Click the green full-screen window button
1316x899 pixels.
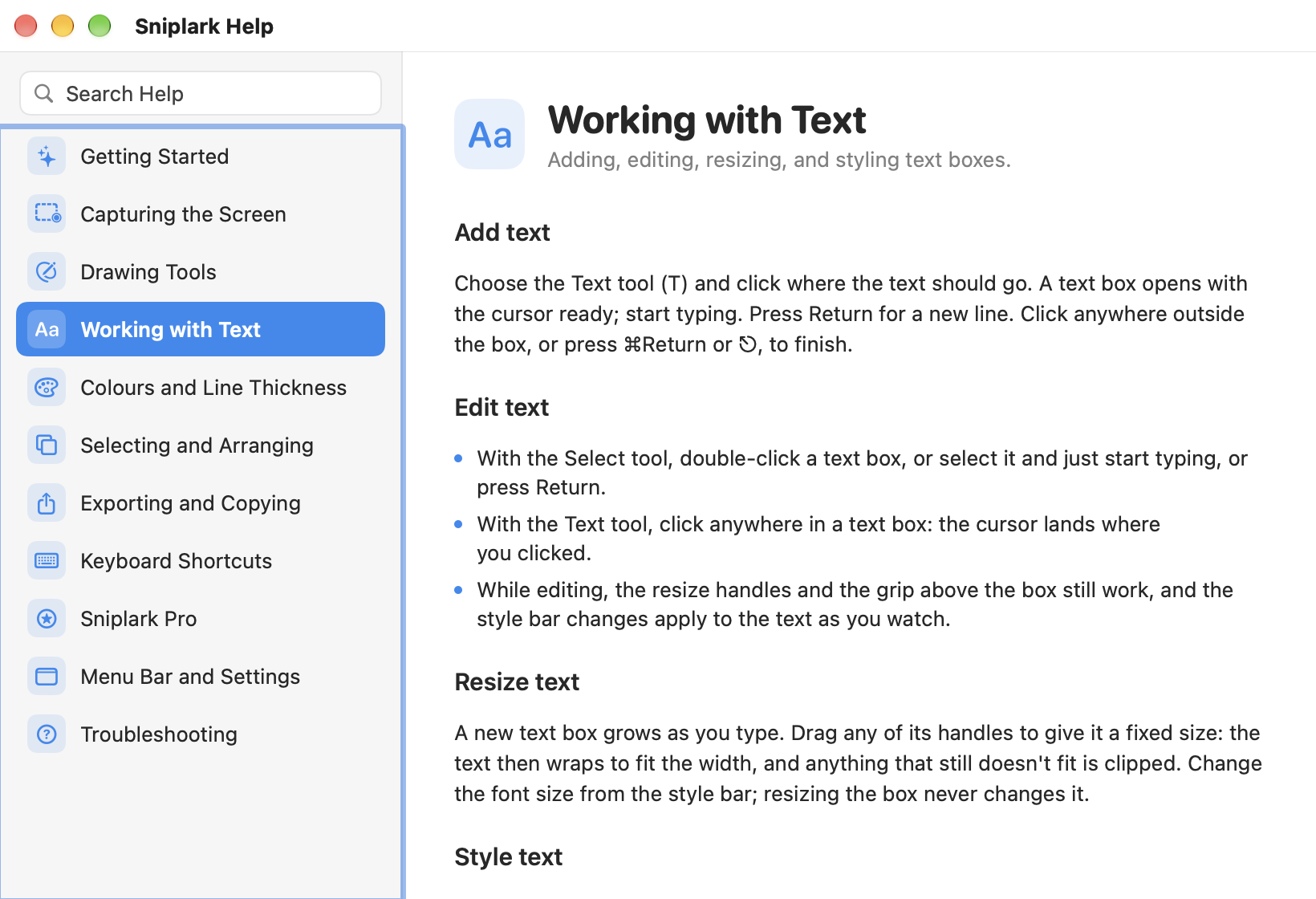[x=100, y=26]
